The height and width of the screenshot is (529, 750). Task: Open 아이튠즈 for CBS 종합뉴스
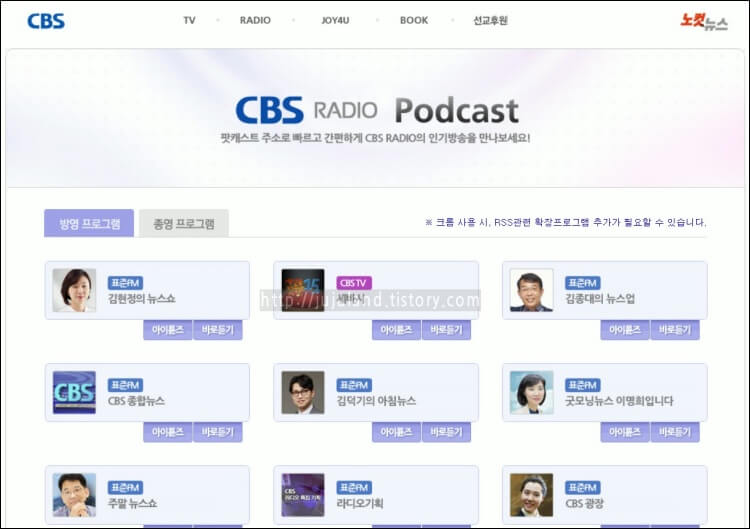tap(167, 432)
